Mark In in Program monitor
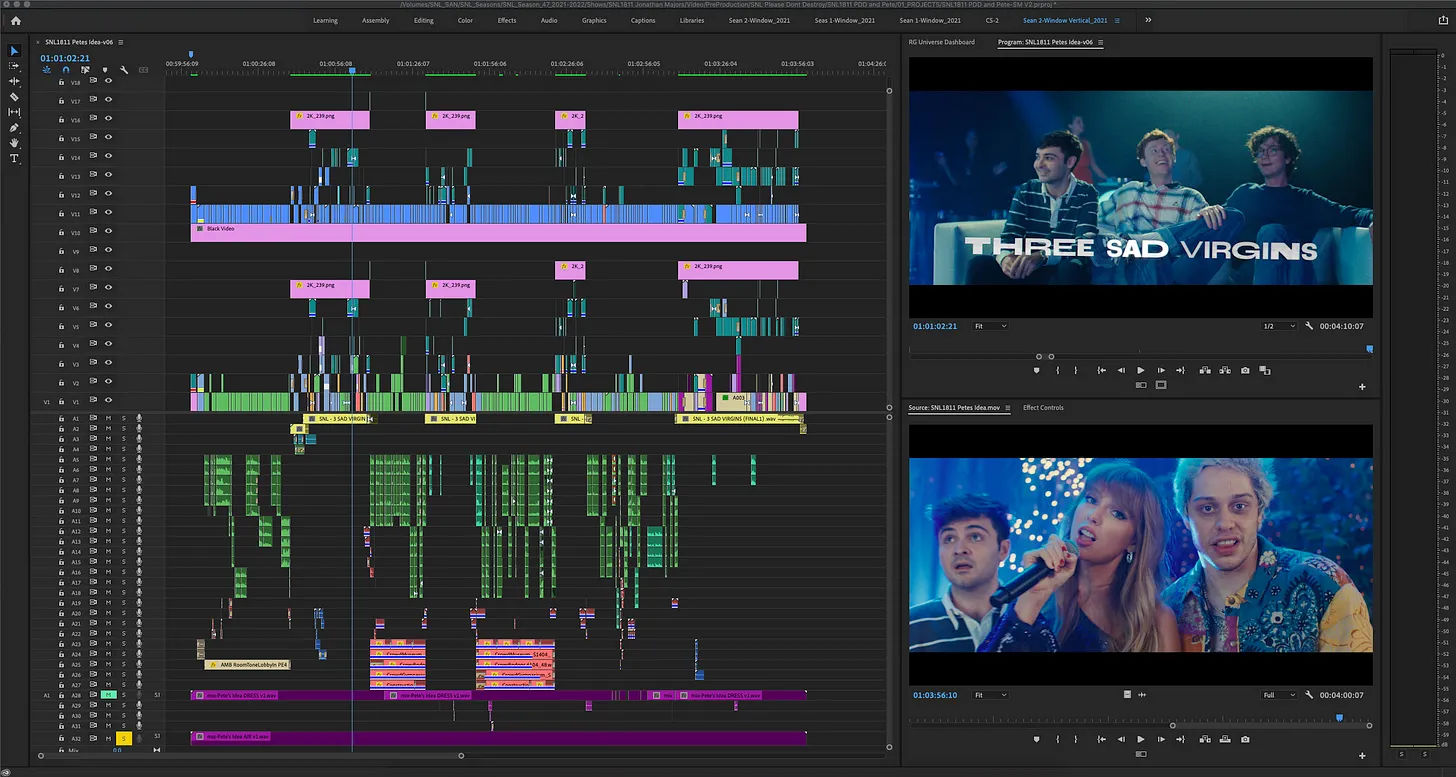Viewport: 1456px width, 777px height. click(x=1058, y=371)
